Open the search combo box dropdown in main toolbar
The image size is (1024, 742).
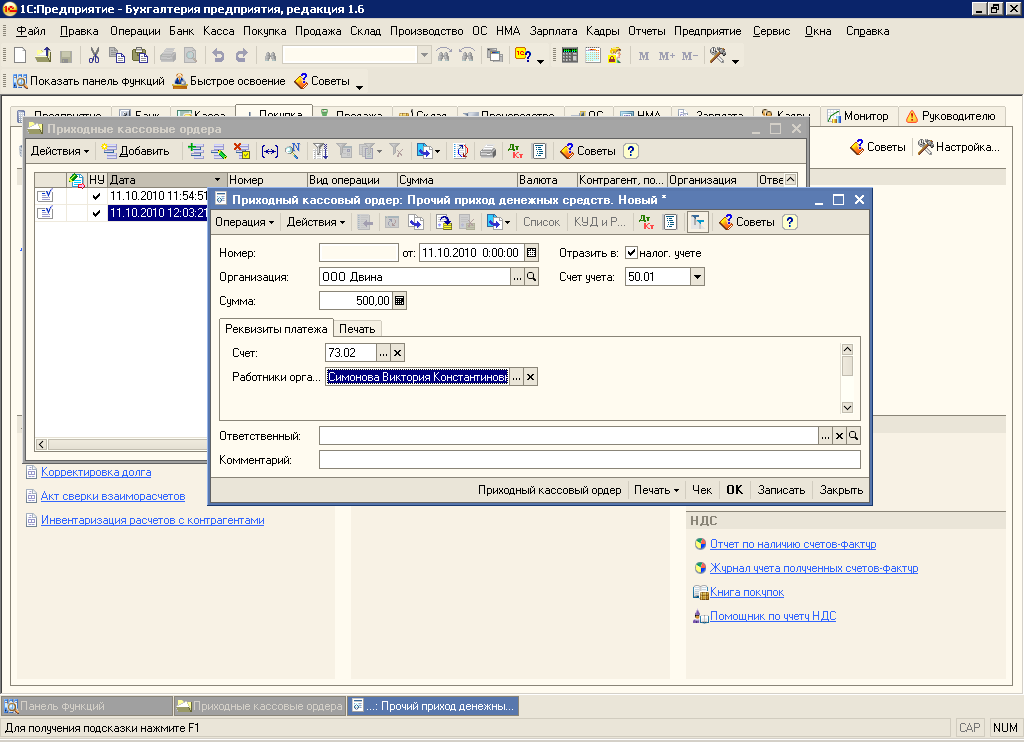tap(424, 56)
